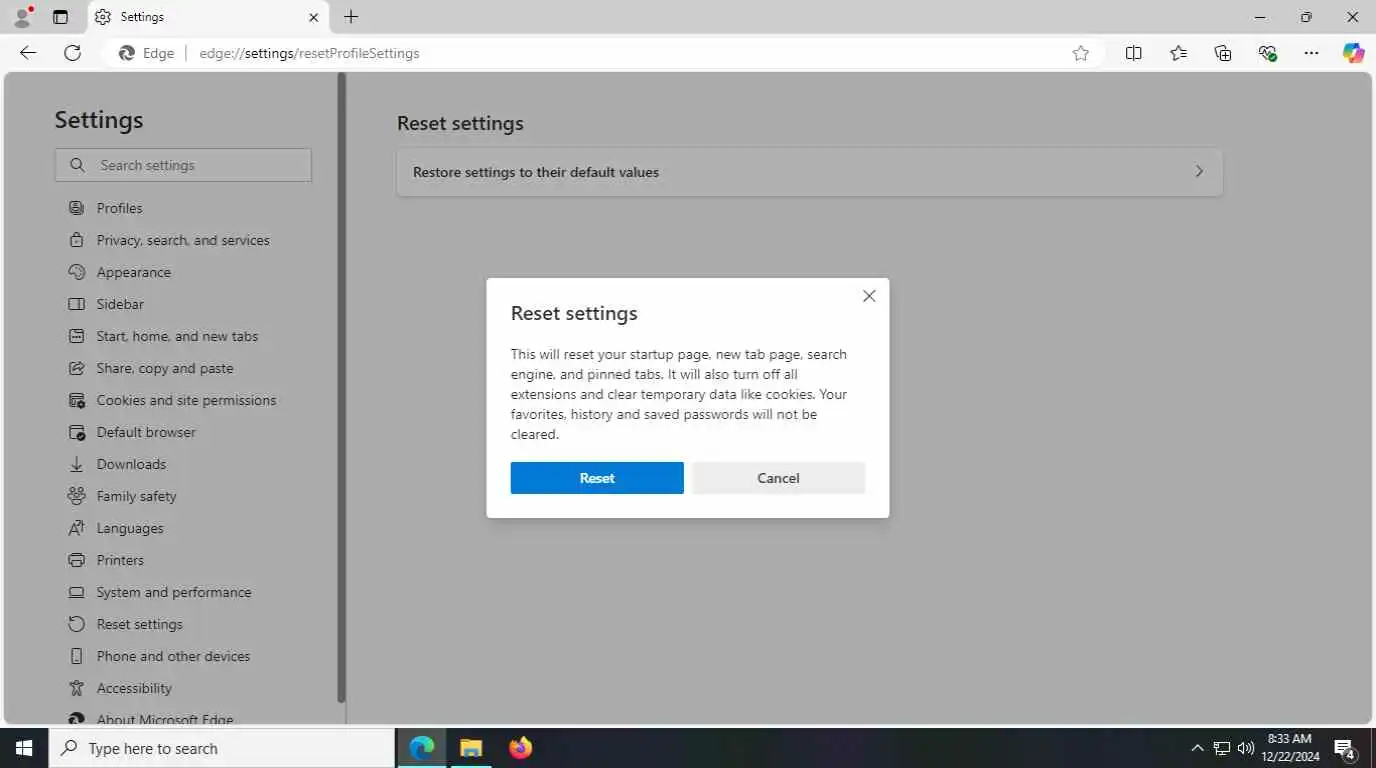
Task: Click the settings sidebar scrollbar
Action: (x=341, y=388)
